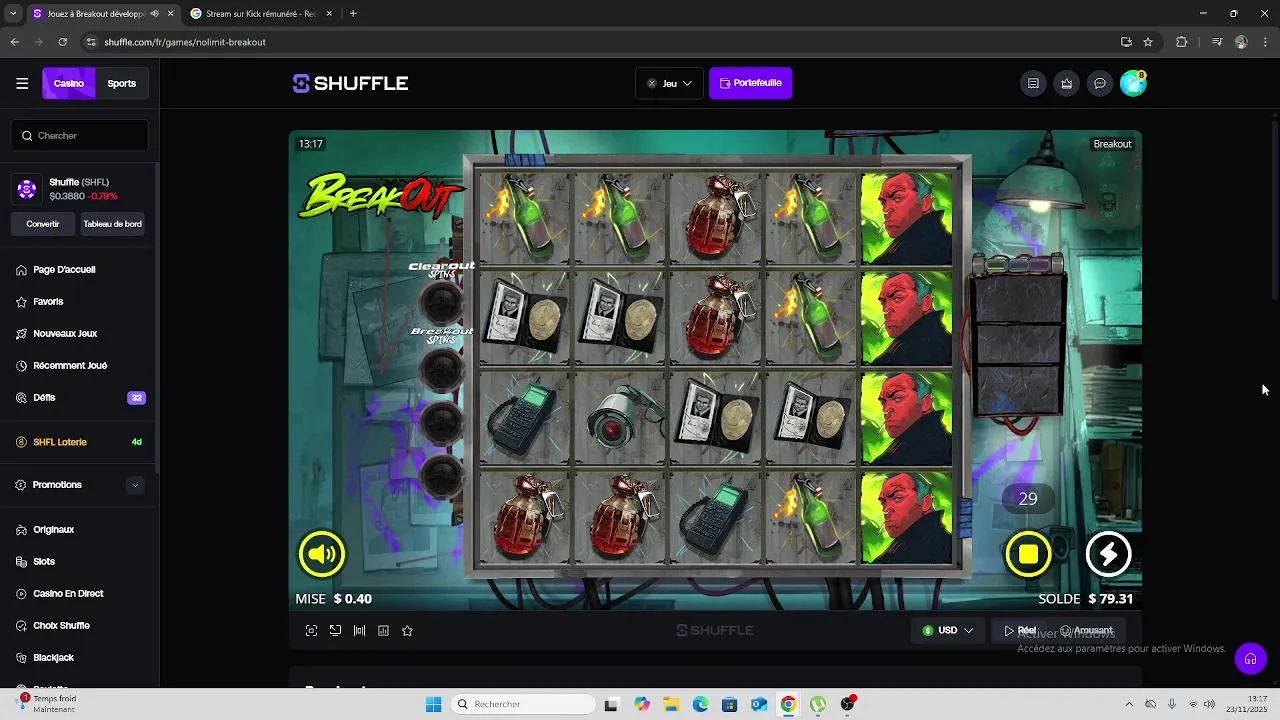
Task: Open Casino En Direct in the sidebar
Action: [68, 594]
